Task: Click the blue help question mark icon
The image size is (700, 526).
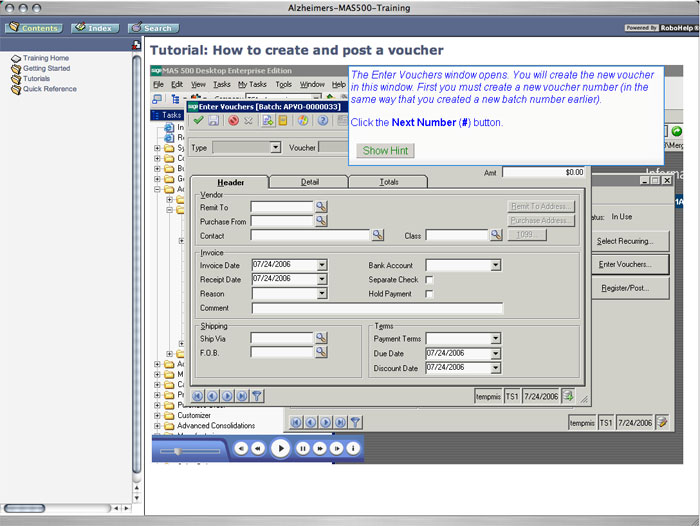Action: (323, 121)
